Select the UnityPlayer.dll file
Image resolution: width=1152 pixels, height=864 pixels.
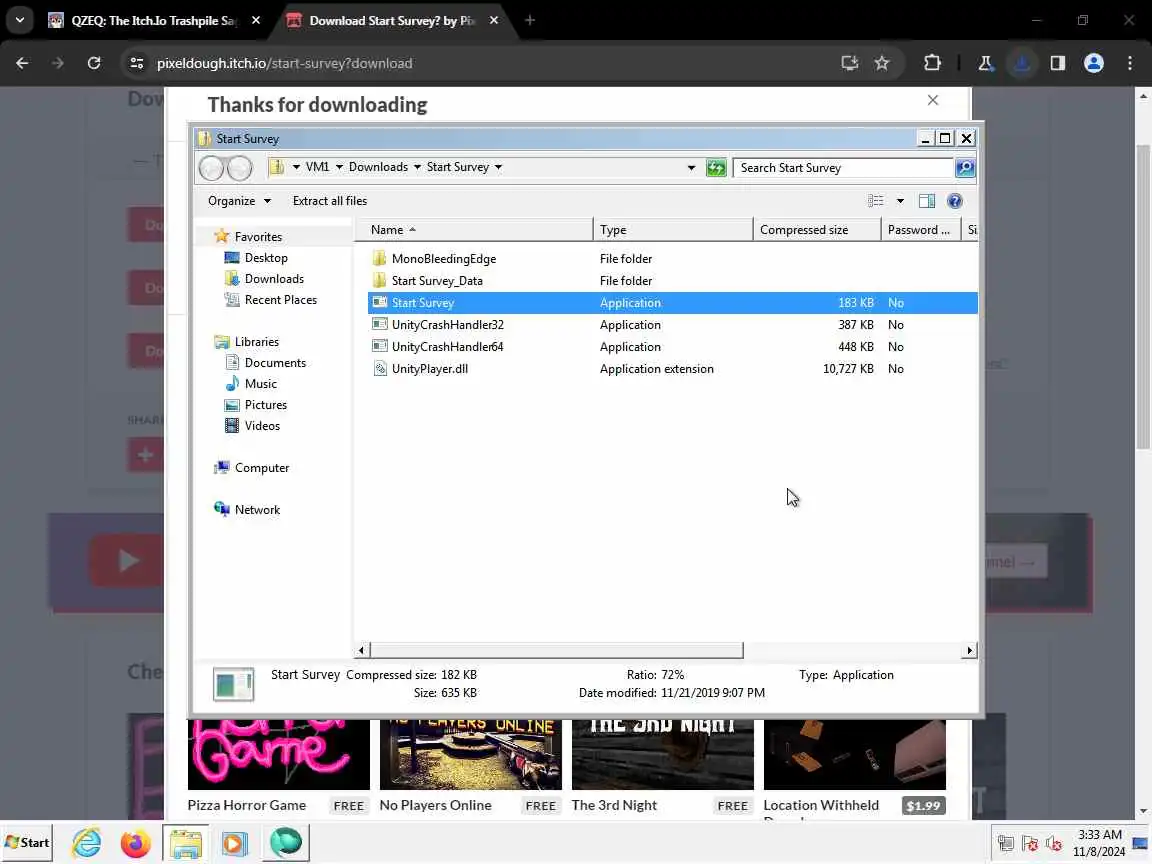[x=430, y=369]
